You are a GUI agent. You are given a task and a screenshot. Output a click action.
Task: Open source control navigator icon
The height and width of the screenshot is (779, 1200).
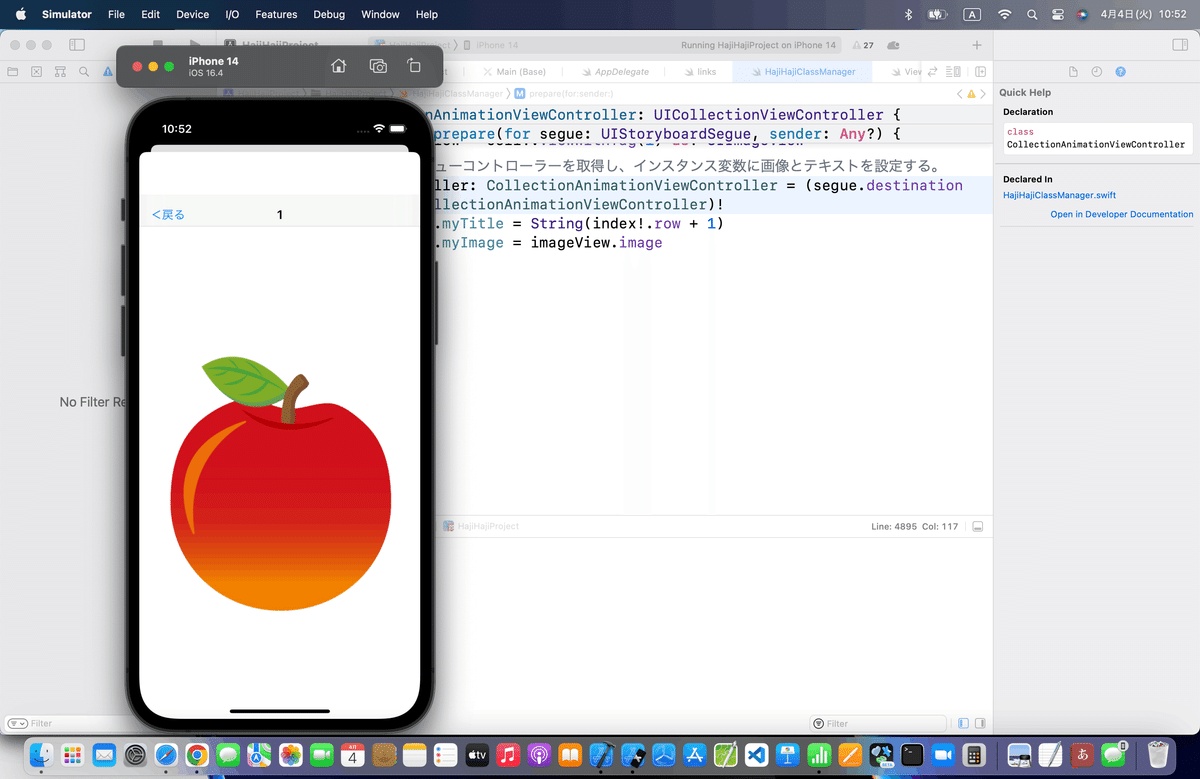[37, 72]
